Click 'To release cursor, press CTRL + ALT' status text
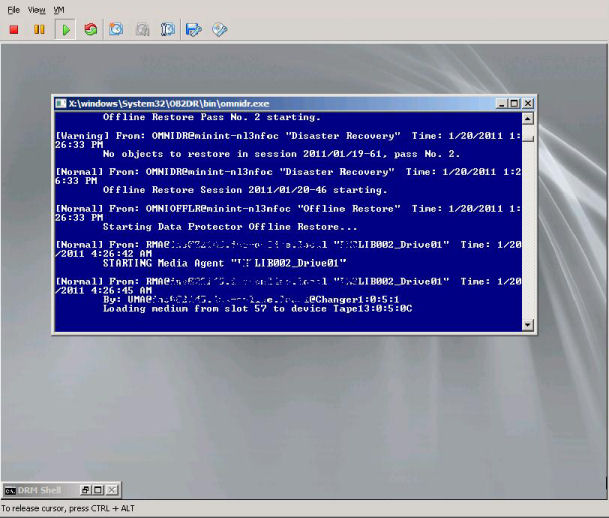The image size is (609, 518). [x=68, y=508]
